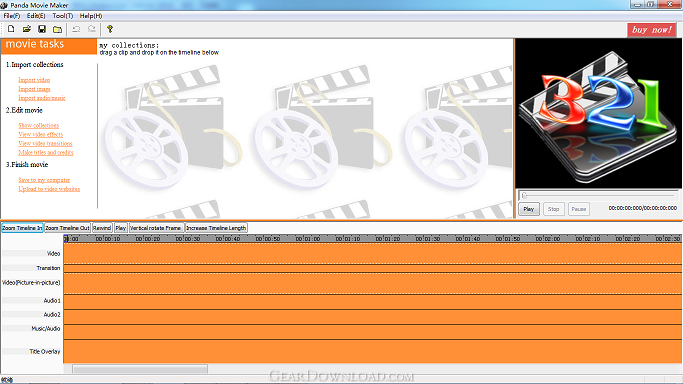Click the Help question mark icon

(110, 29)
